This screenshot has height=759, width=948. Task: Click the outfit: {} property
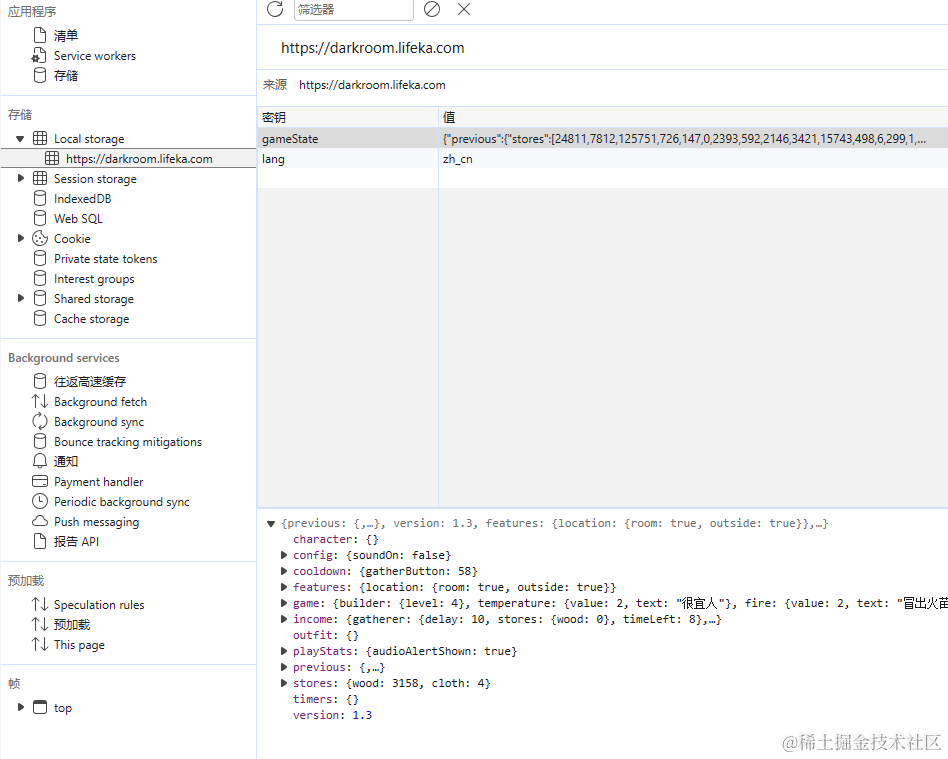(x=326, y=635)
